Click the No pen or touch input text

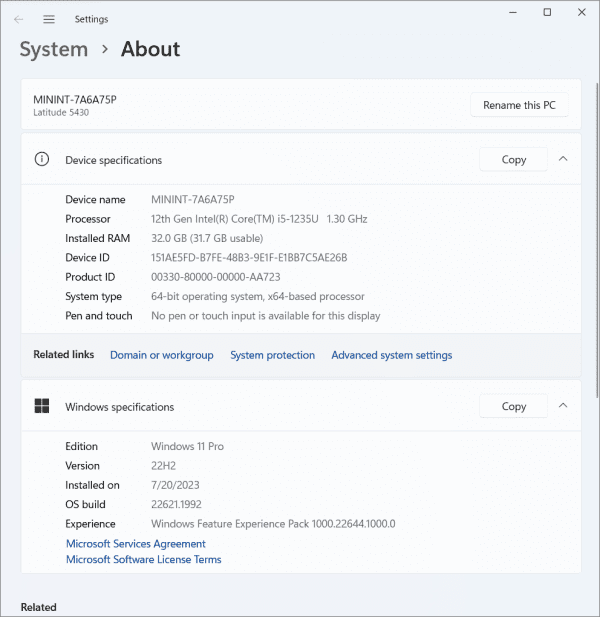click(266, 316)
